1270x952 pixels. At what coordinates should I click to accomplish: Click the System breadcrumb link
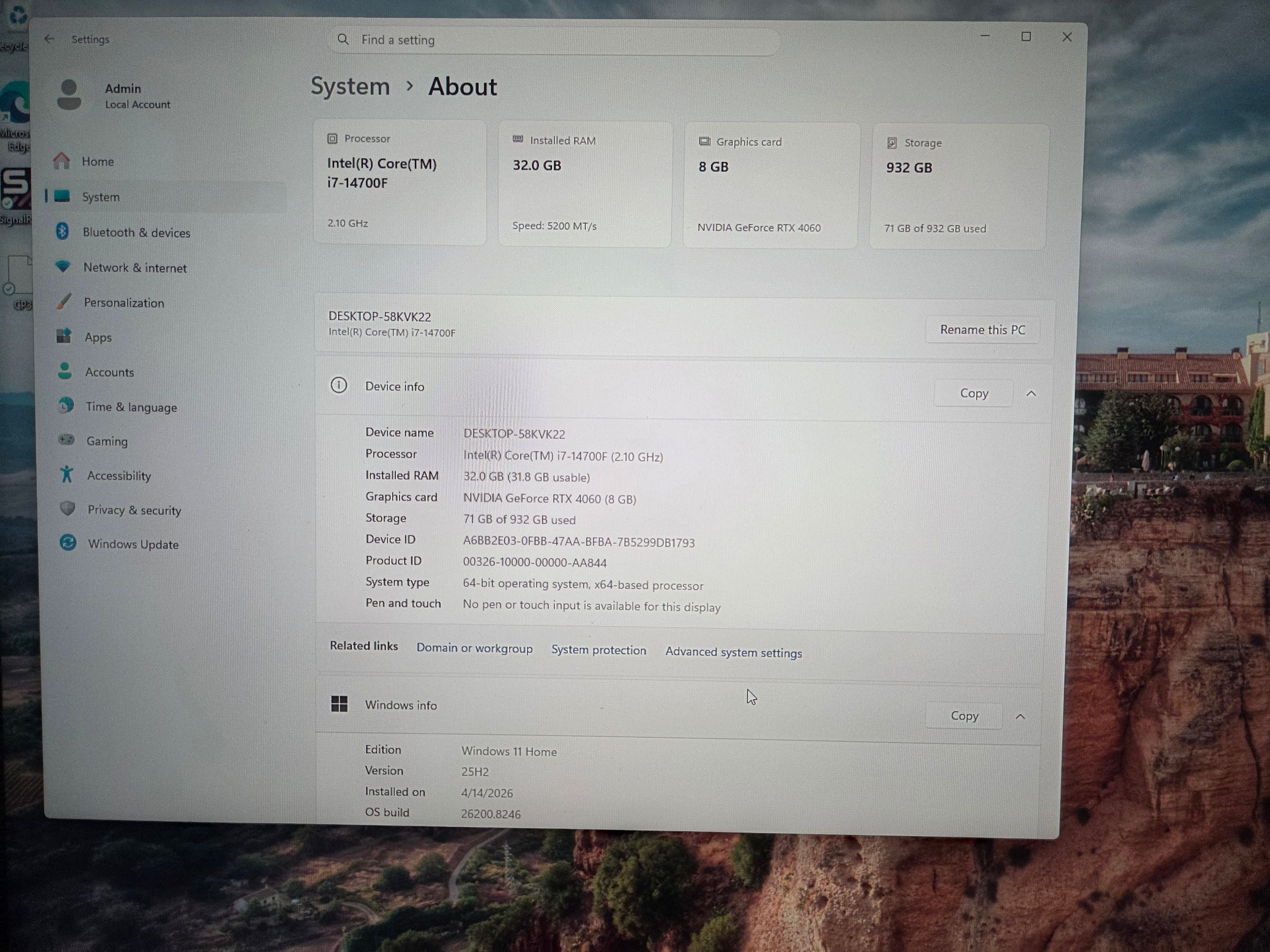point(350,86)
